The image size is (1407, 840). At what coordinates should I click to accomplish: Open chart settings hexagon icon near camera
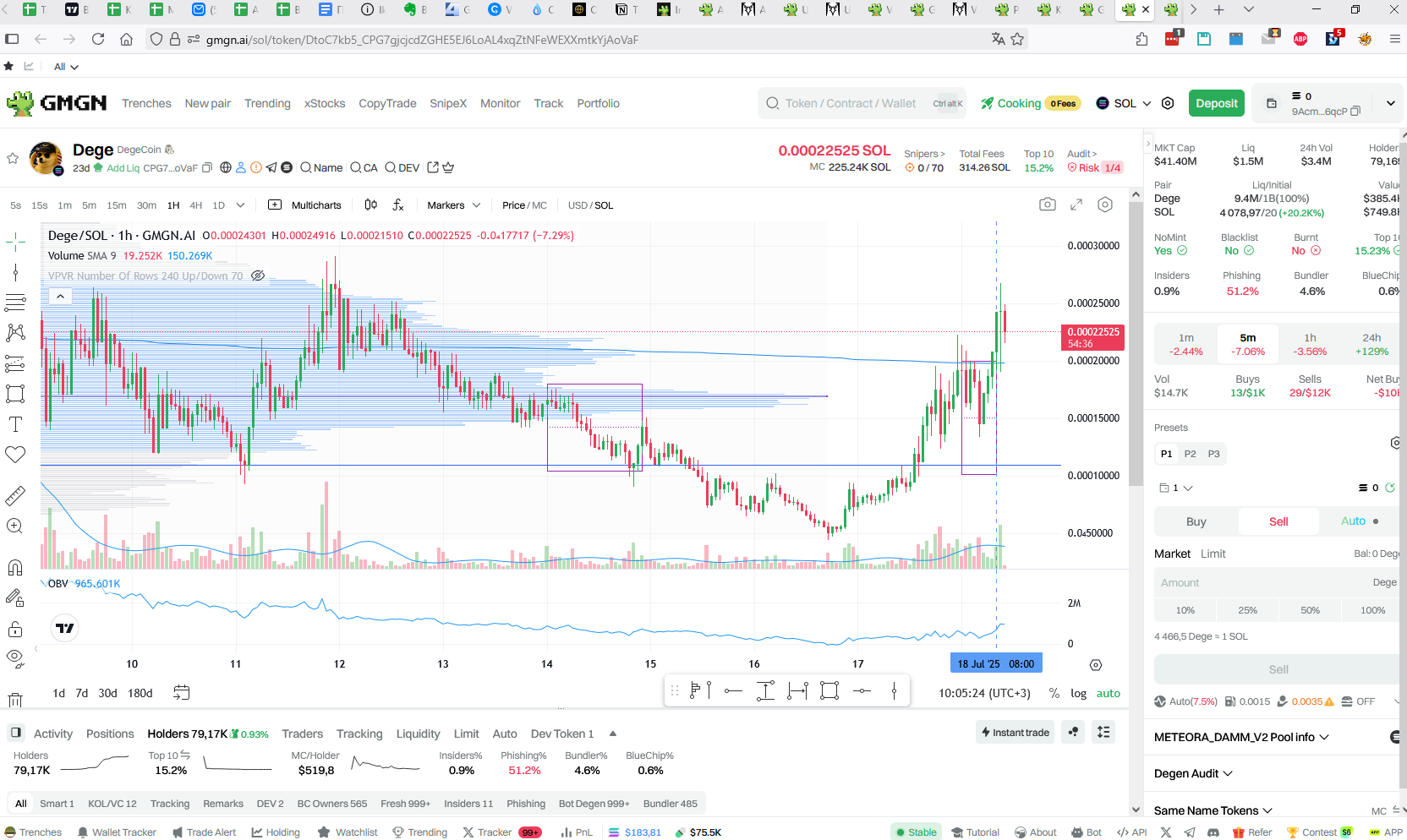point(1105,205)
